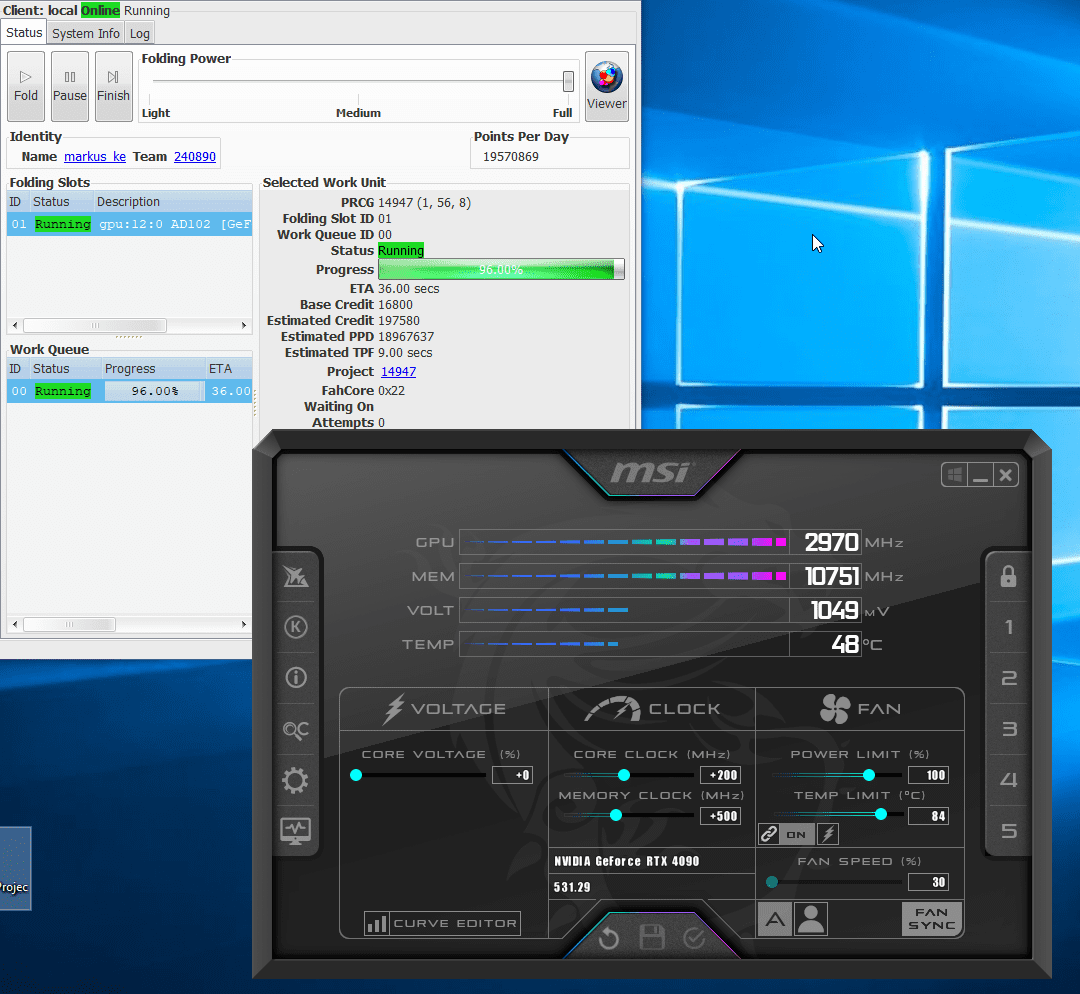Switch to the Status tab
This screenshot has width=1080, height=994.
(24, 32)
